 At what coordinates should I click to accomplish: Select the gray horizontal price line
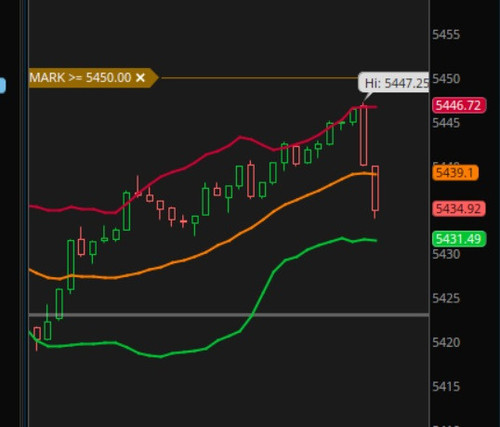(229, 314)
